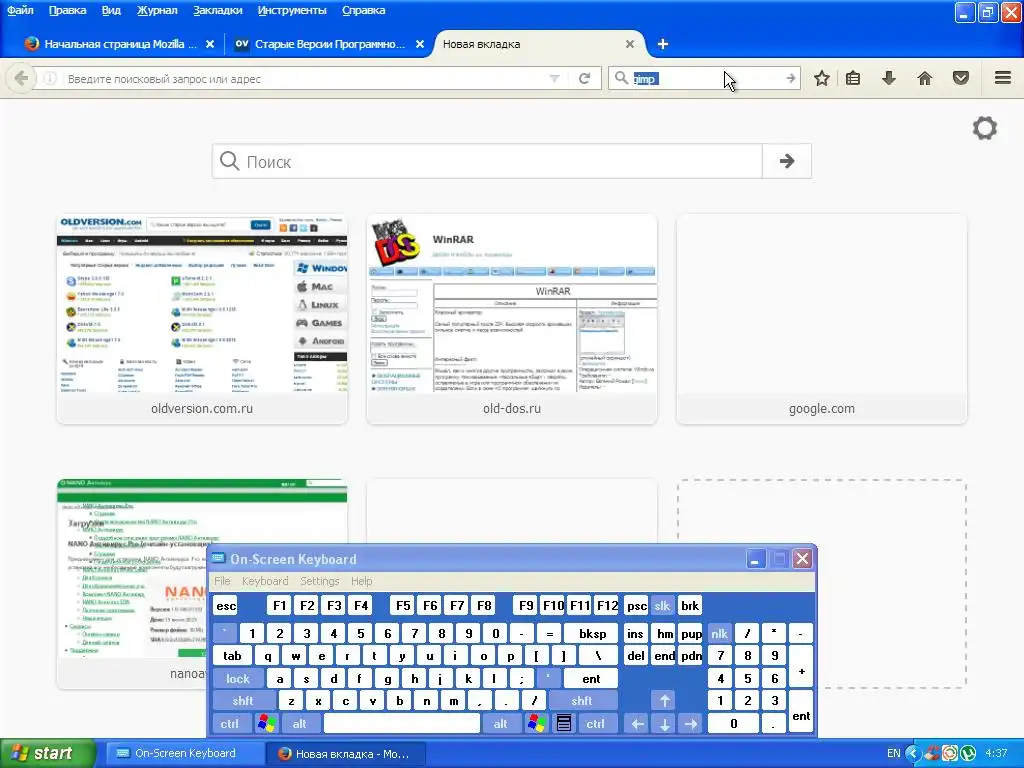The image size is (1024, 768).
Task: Click left Windows logo key
Action: (266, 724)
